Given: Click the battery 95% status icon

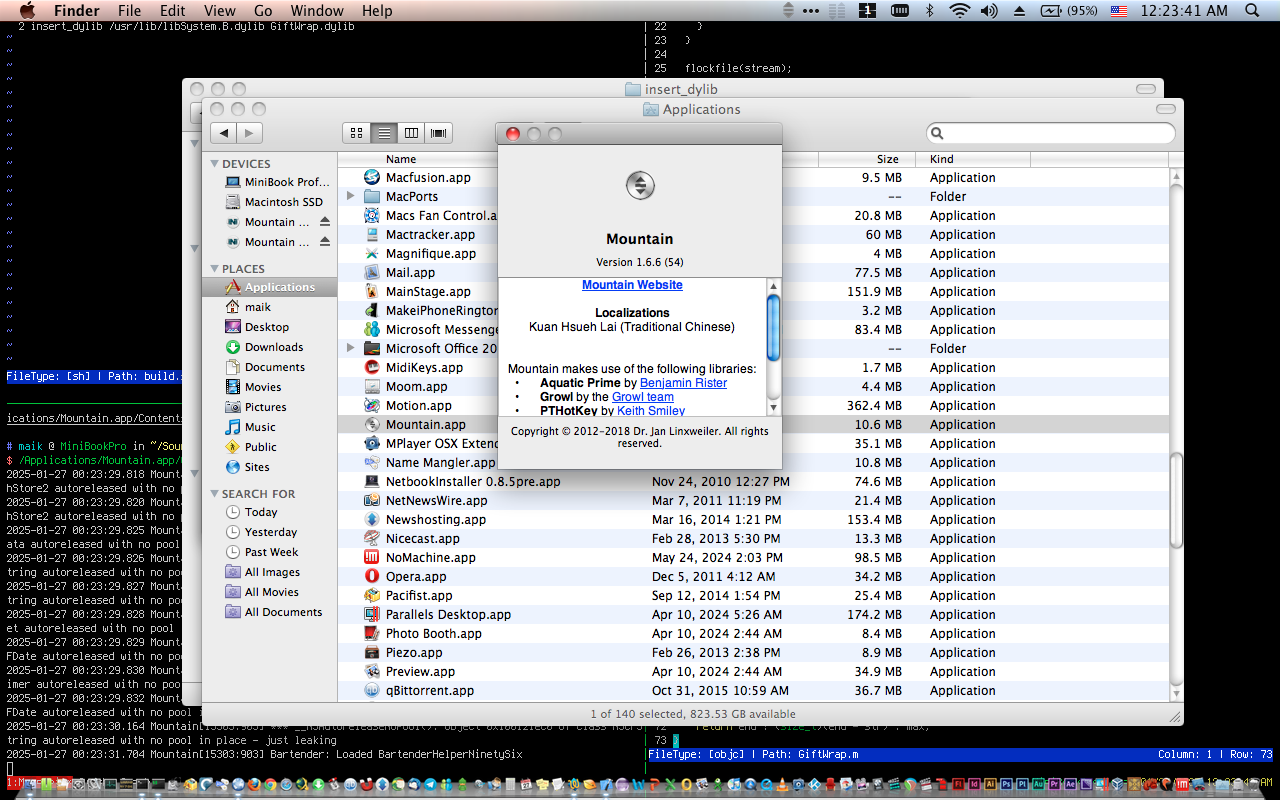Looking at the screenshot, I should coord(1070,11).
